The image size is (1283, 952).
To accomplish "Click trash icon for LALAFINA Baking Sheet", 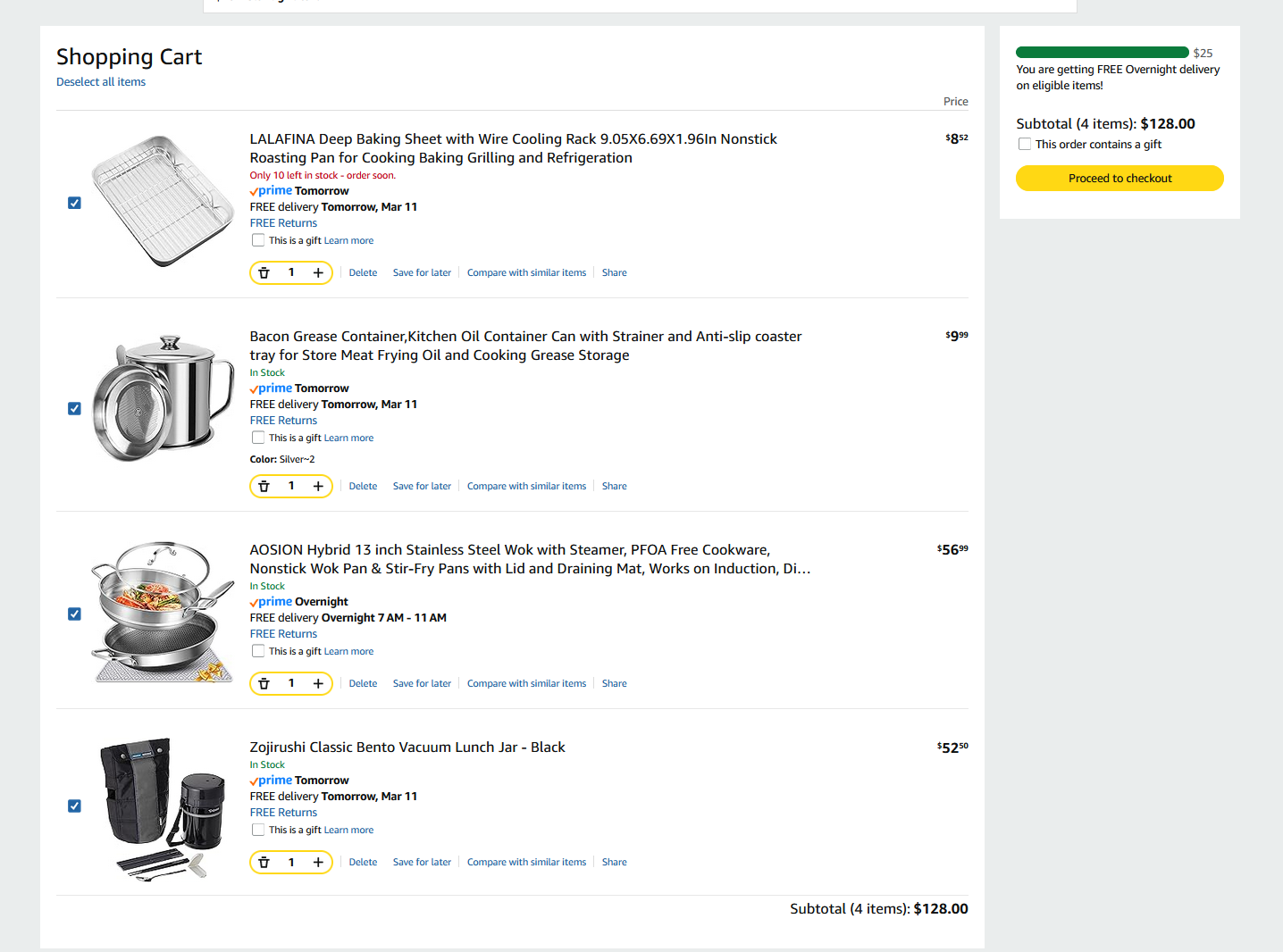I will point(264,273).
